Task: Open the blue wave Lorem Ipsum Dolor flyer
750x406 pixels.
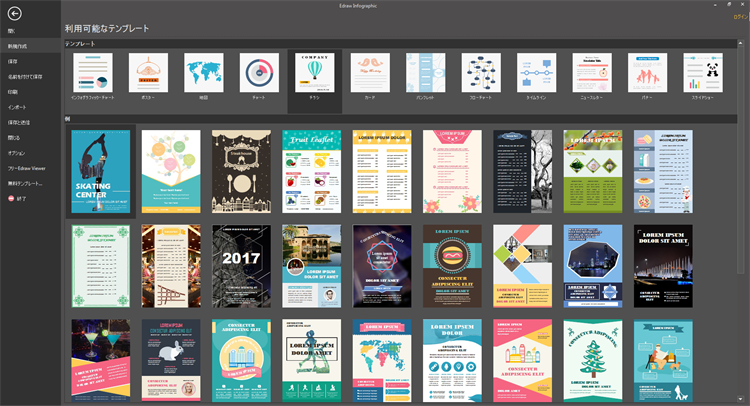Action: tap(452, 361)
